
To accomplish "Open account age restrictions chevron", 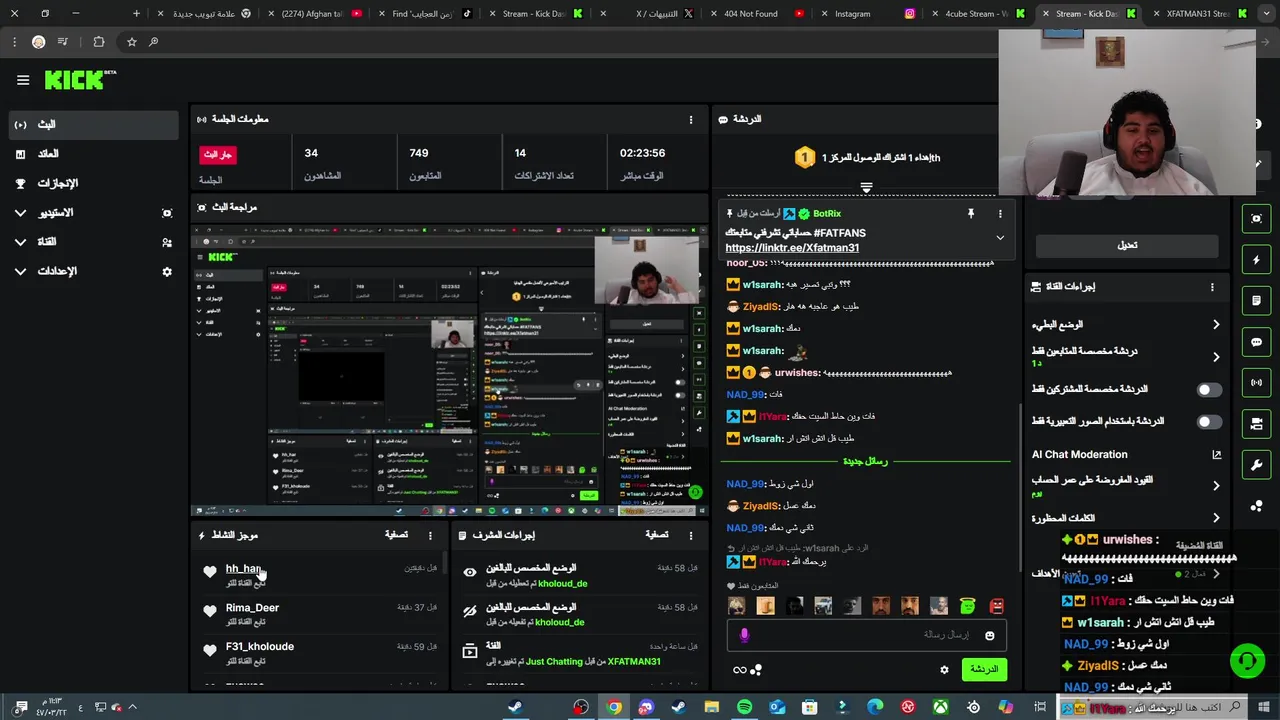I will click(x=1216, y=486).
